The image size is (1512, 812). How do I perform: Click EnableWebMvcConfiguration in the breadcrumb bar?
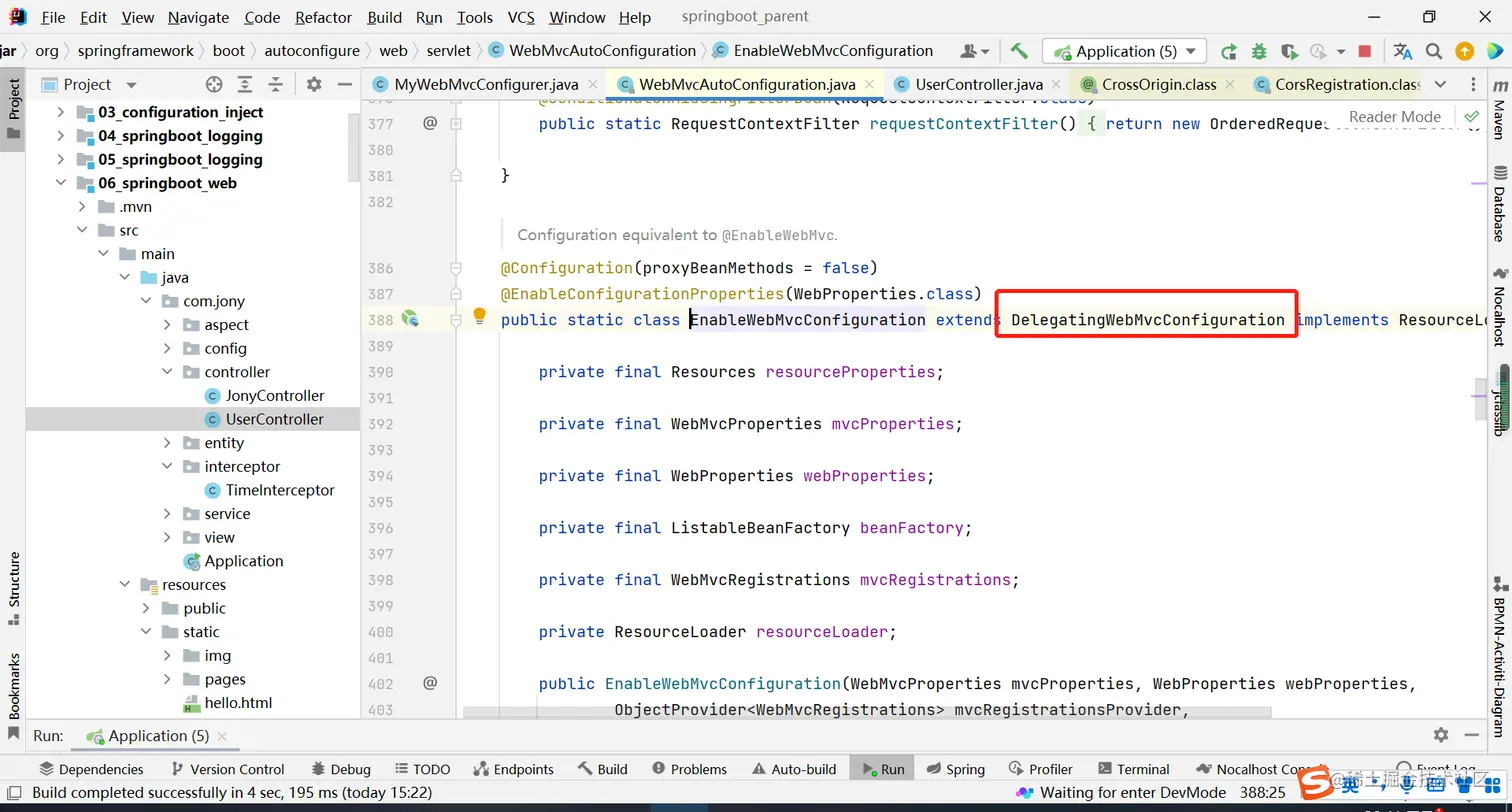822,51
